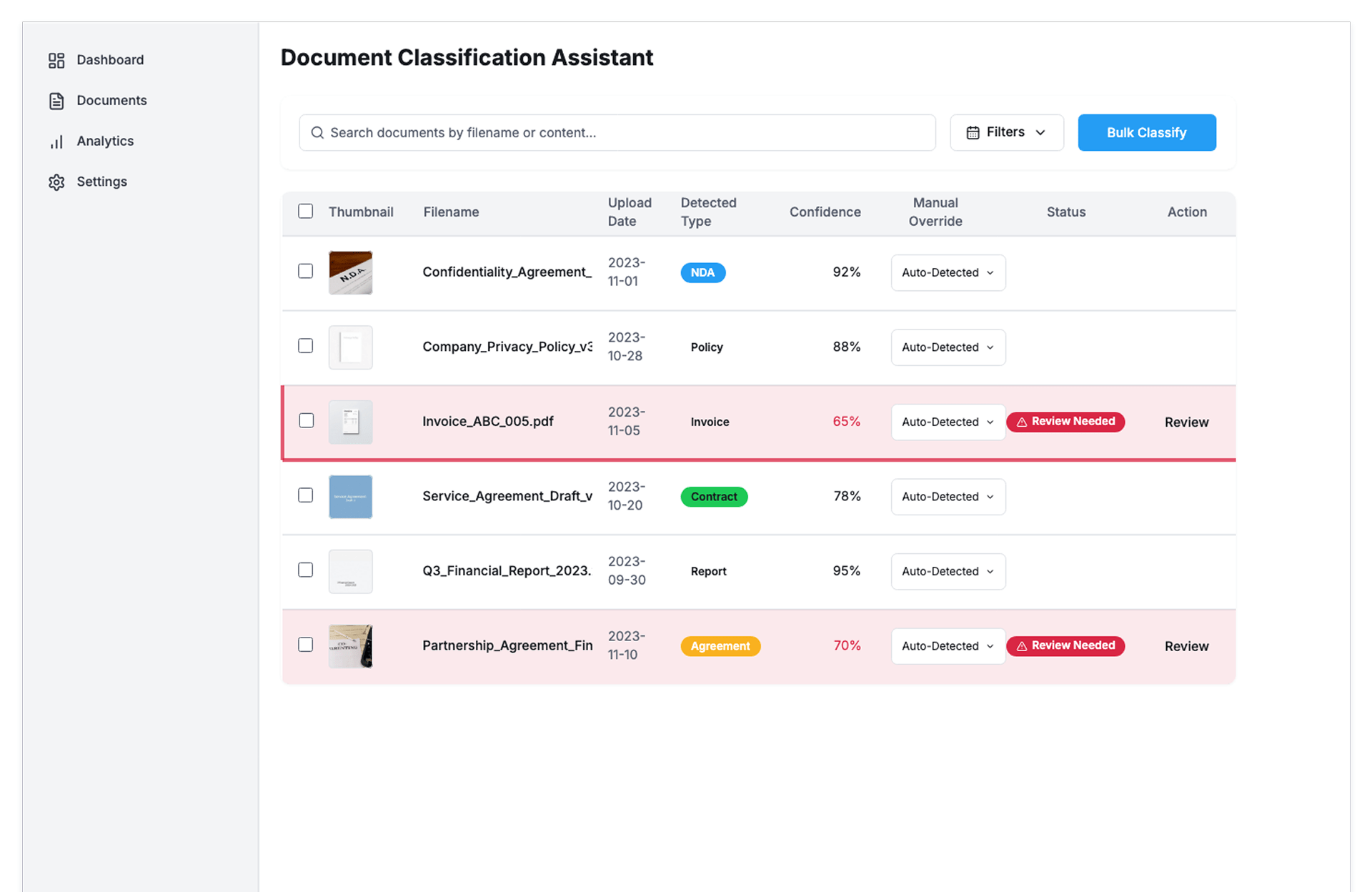1372x892 pixels.
Task: Check the Invoice_ABC_005.pdf row checkbox
Action: pos(306,421)
